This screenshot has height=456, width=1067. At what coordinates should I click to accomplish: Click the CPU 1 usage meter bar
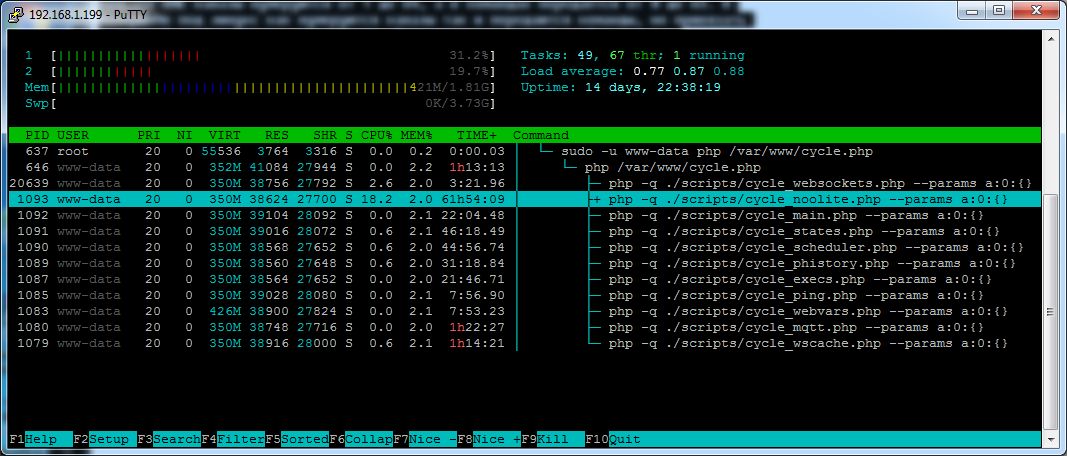273,55
